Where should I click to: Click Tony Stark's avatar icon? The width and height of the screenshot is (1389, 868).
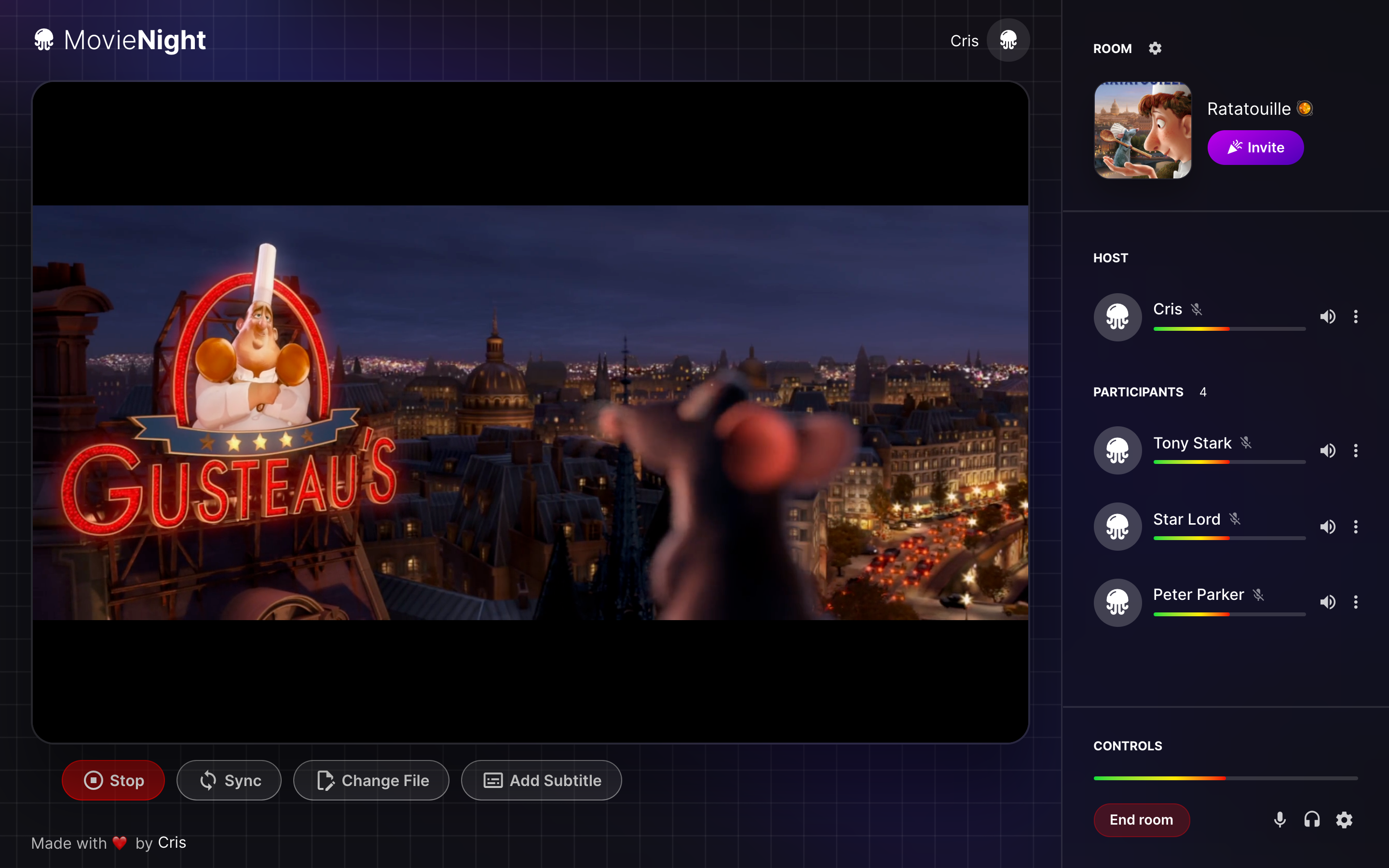point(1117,450)
